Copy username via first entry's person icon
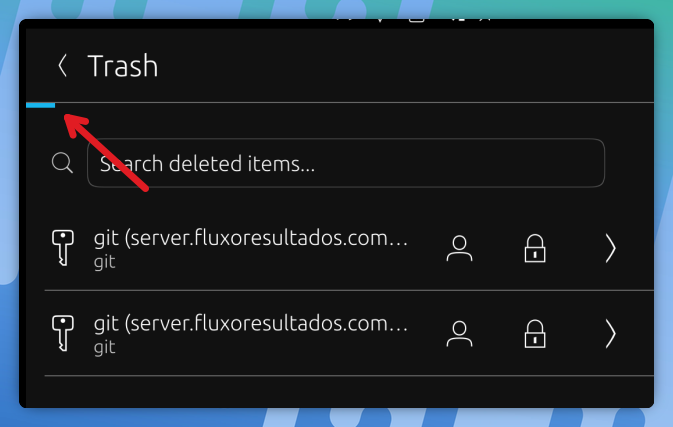The image size is (673, 427). (x=459, y=248)
